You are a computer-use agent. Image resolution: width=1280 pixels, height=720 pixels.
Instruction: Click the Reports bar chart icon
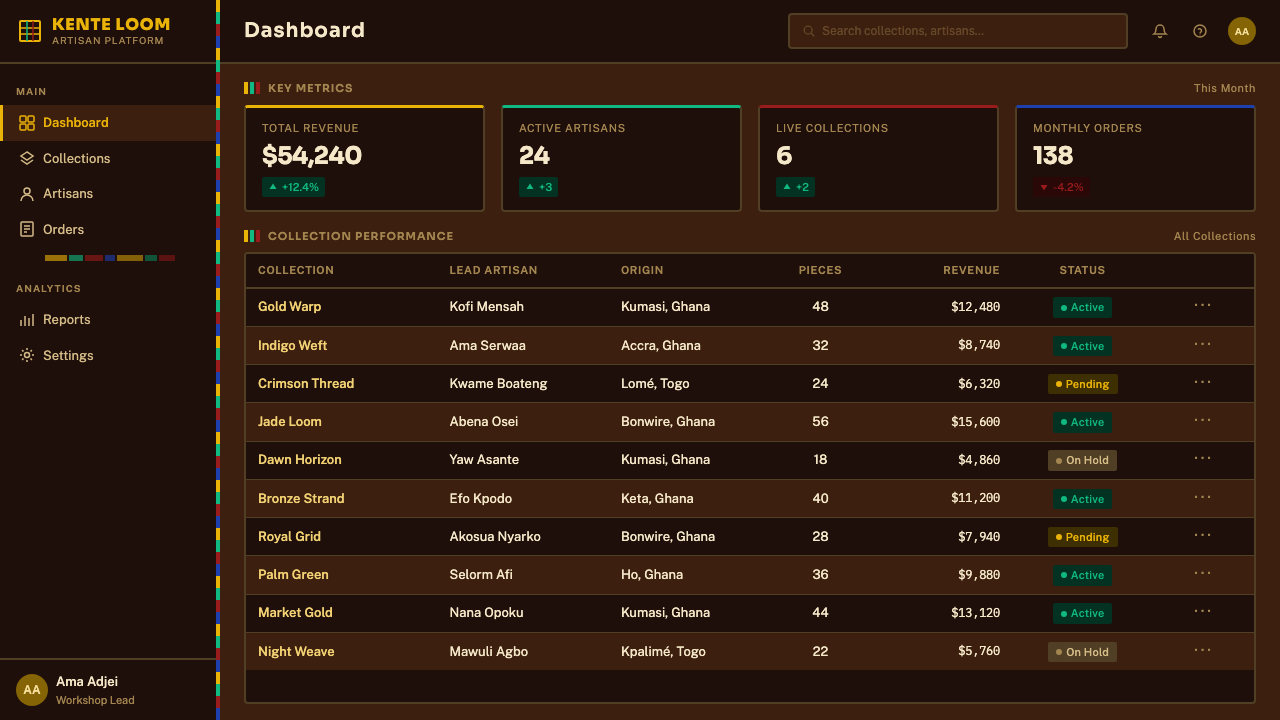pyautogui.click(x=27, y=320)
